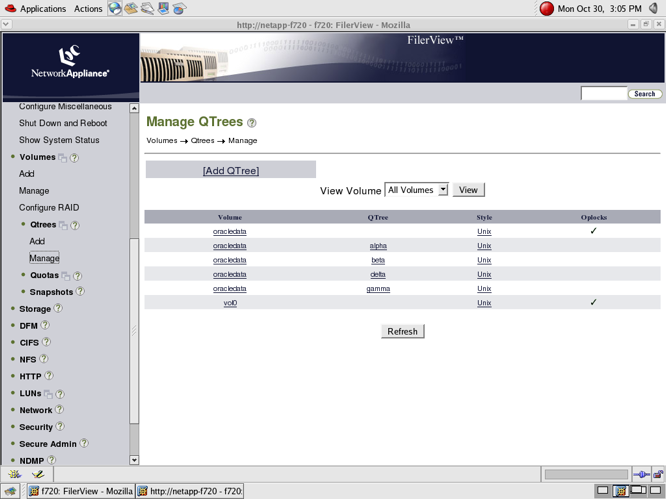
Task: Expand the Storage section in sidebar
Action: (x=35, y=309)
